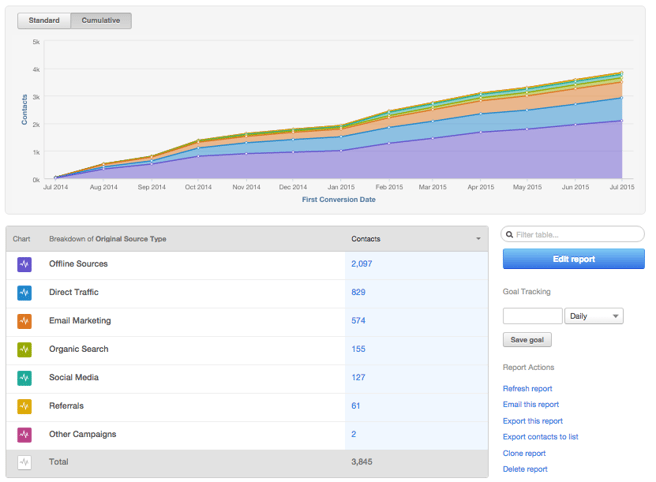This screenshot has width=656, height=482.
Task: Click the pink Other Campaigns chart icon
Action: coord(25,435)
